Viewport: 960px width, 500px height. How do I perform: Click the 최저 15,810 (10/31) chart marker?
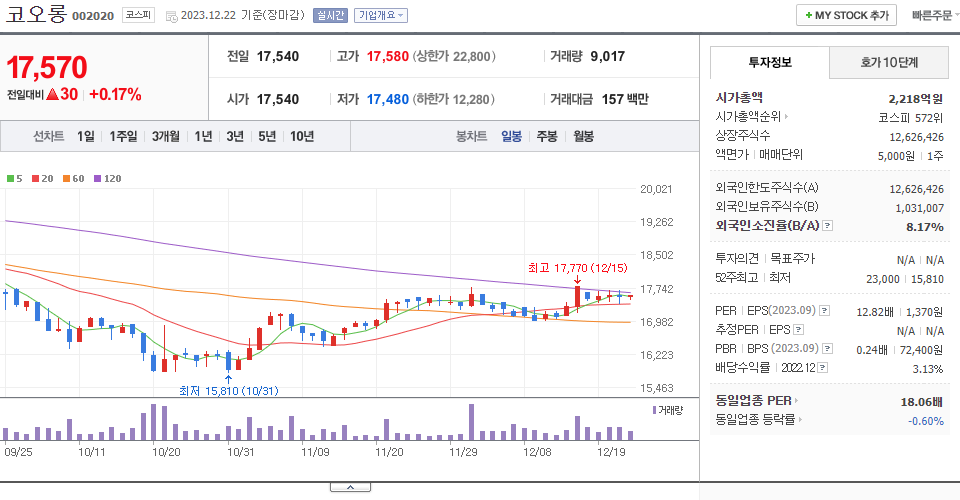228,390
